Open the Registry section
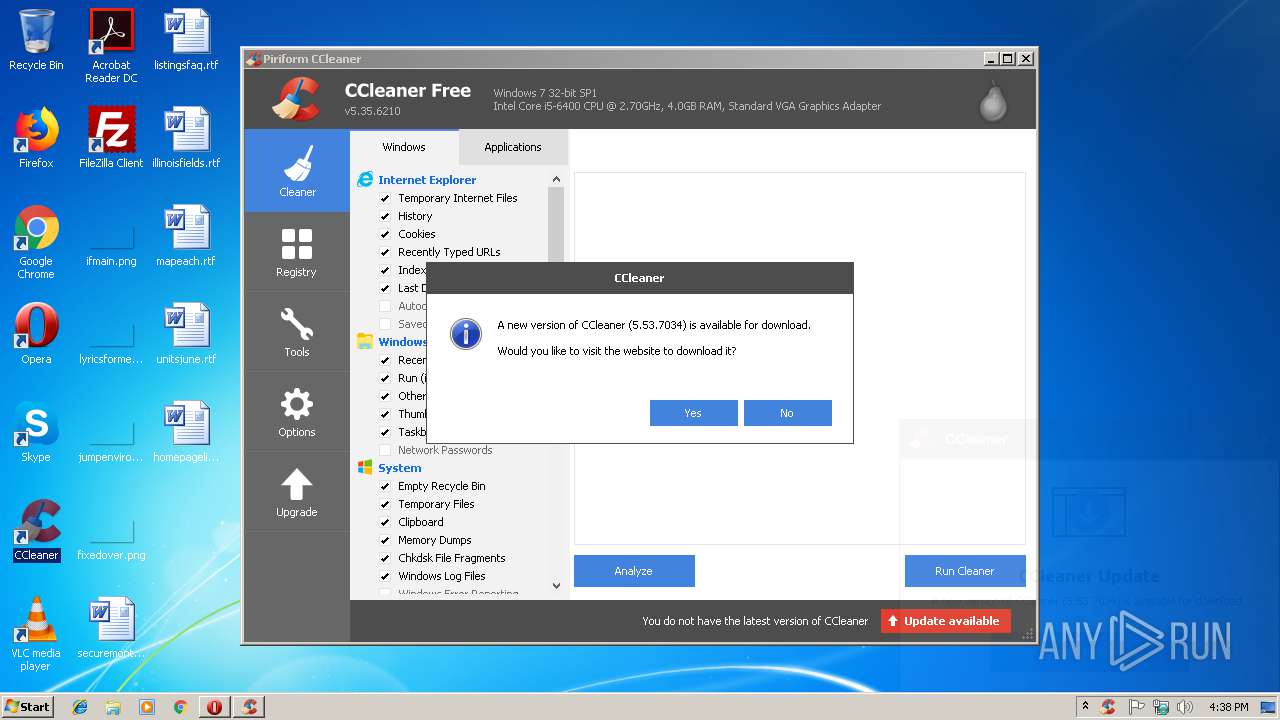Viewport: 1280px width, 720px height. [x=297, y=251]
